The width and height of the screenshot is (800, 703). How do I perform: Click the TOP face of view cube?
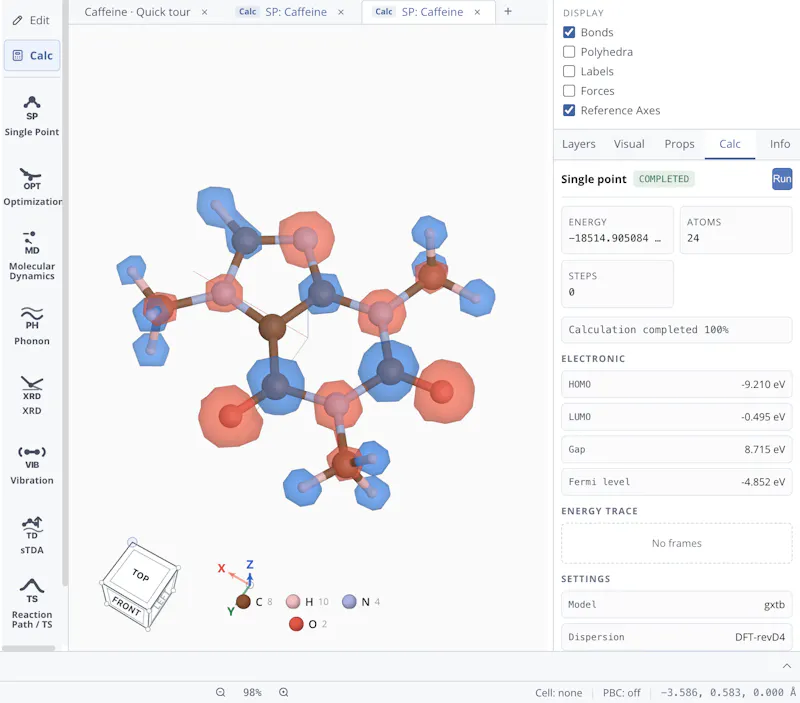pyautogui.click(x=141, y=575)
